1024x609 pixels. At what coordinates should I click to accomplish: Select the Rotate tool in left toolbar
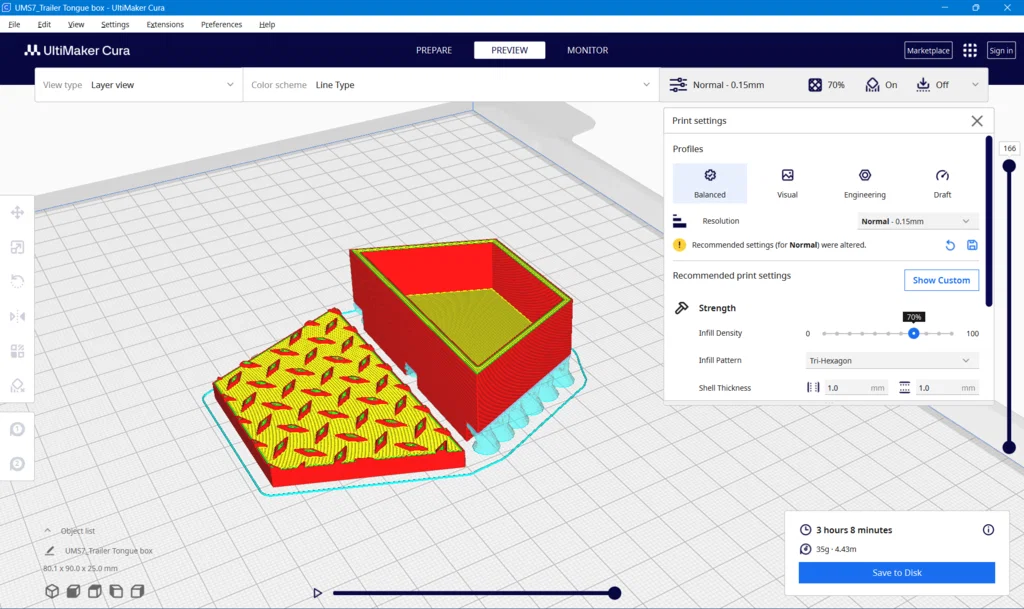[18, 281]
